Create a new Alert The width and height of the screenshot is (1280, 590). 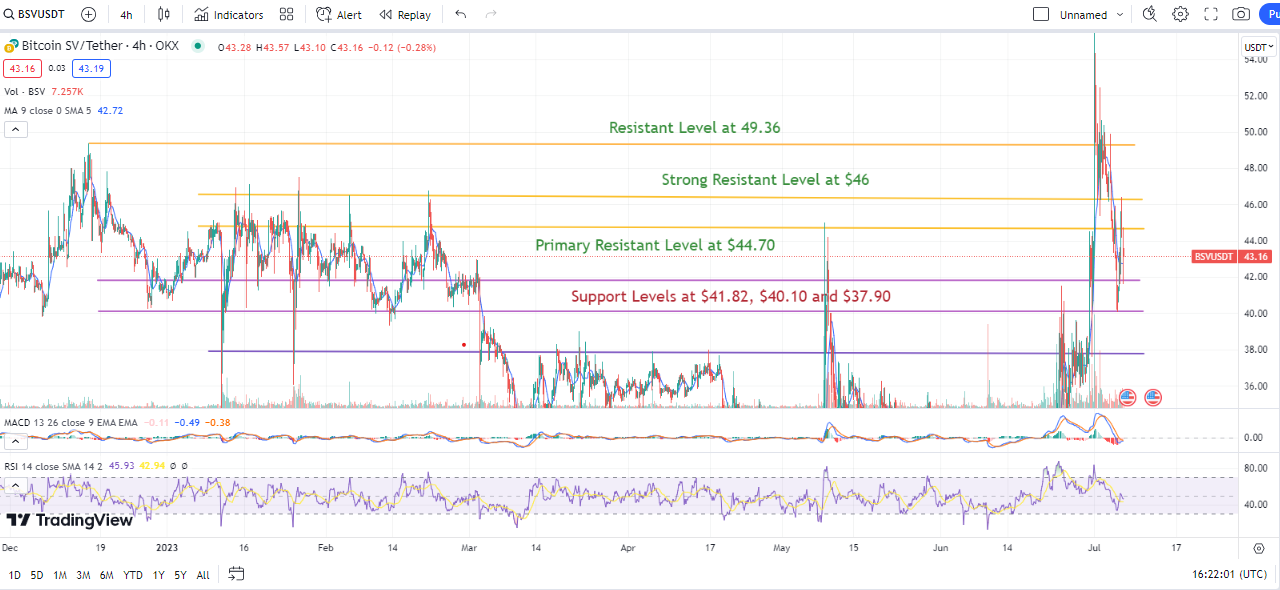[339, 15]
